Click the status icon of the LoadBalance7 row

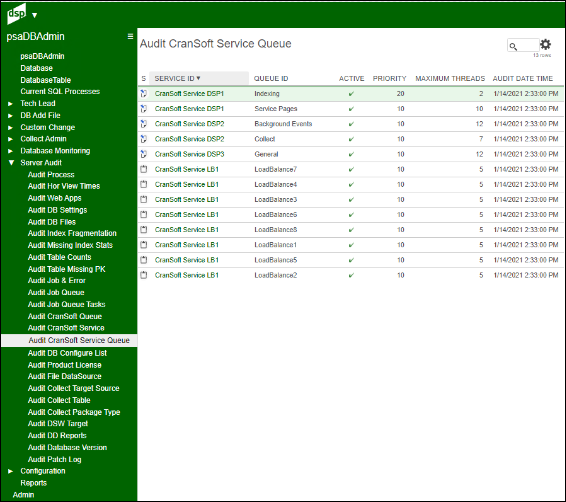(144, 169)
